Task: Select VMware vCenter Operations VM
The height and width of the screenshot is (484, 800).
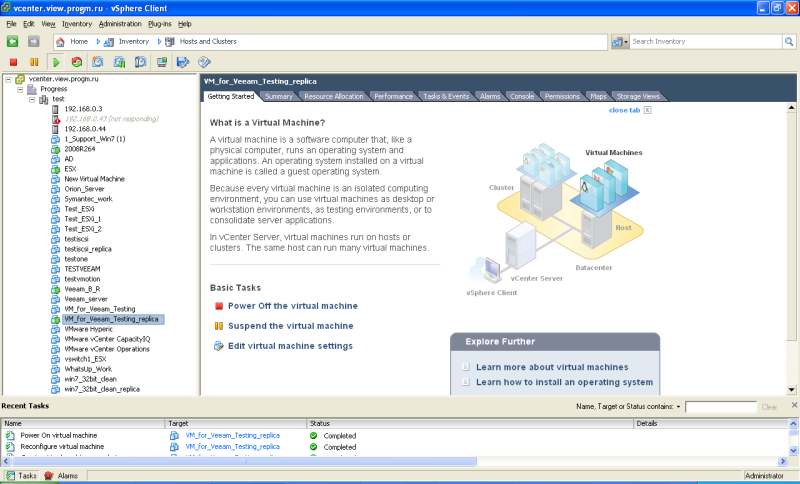Action: tap(107, 349)
